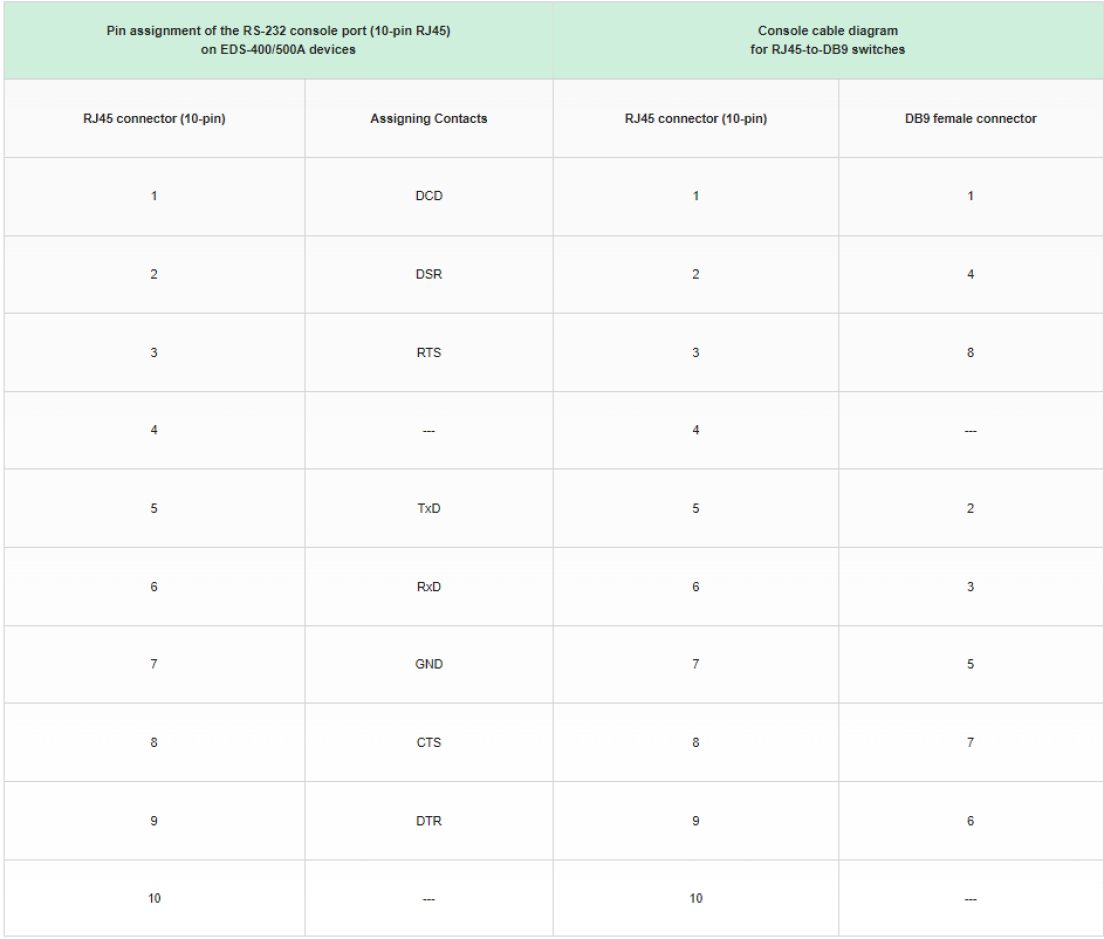Click the DSR contact cell
The image size is (1104, 939).
[x=429, y=275]
